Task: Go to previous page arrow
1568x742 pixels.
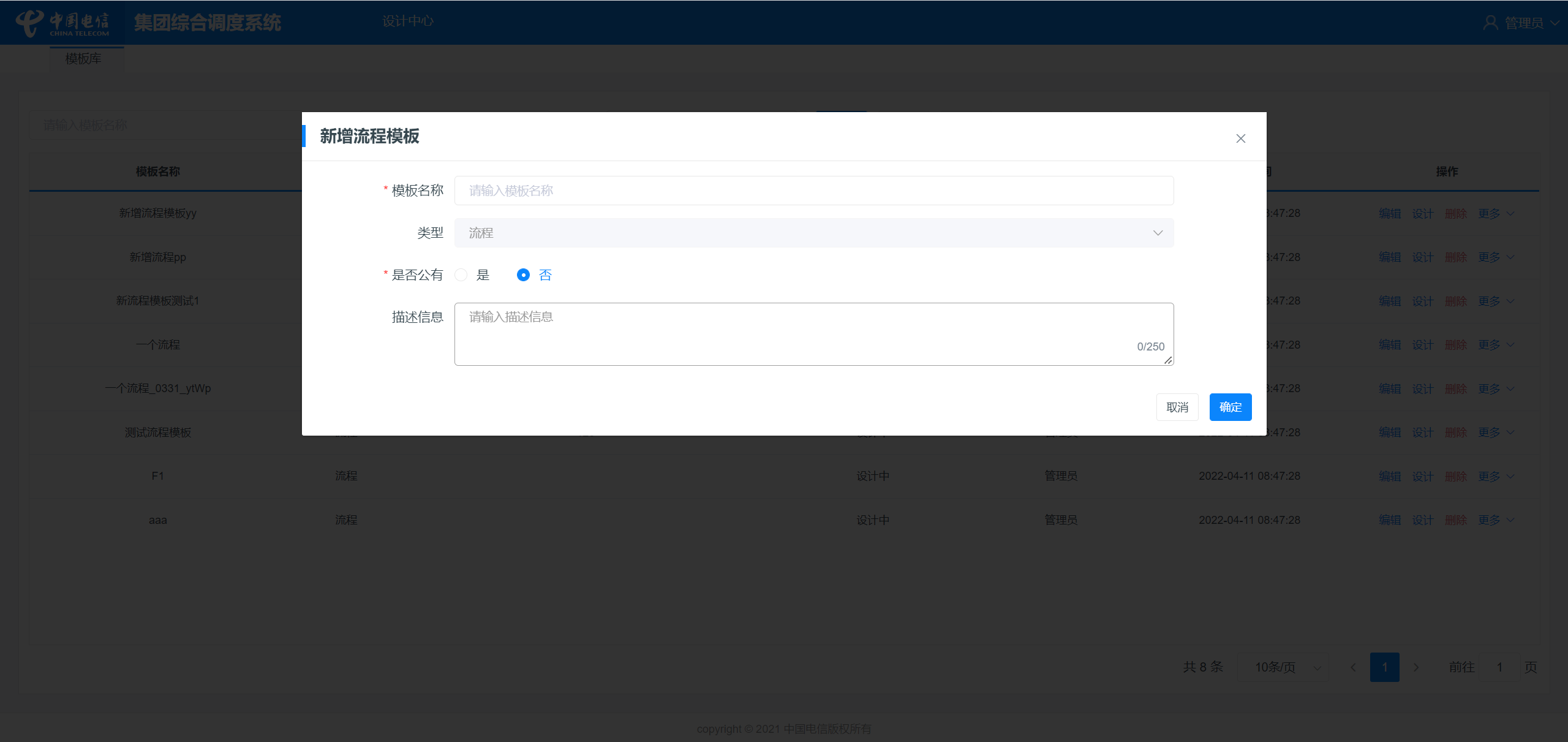Action: (x=1353, y=667)
